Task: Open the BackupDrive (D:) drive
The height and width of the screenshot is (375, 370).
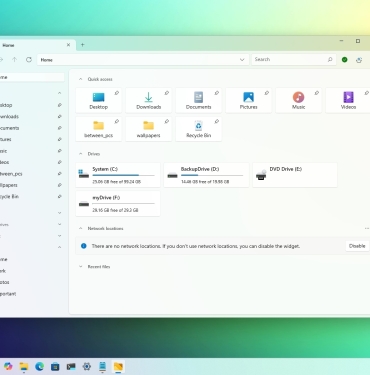Action: point(207,175)
